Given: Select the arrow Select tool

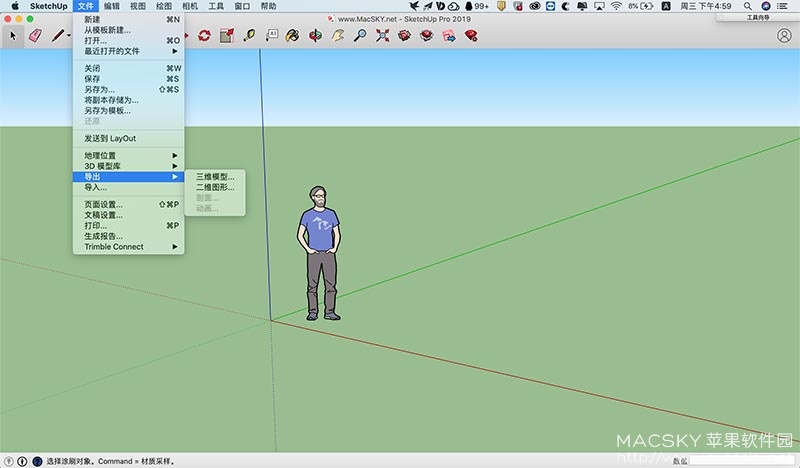Looking at the screenshot, I should click(12, 36).
